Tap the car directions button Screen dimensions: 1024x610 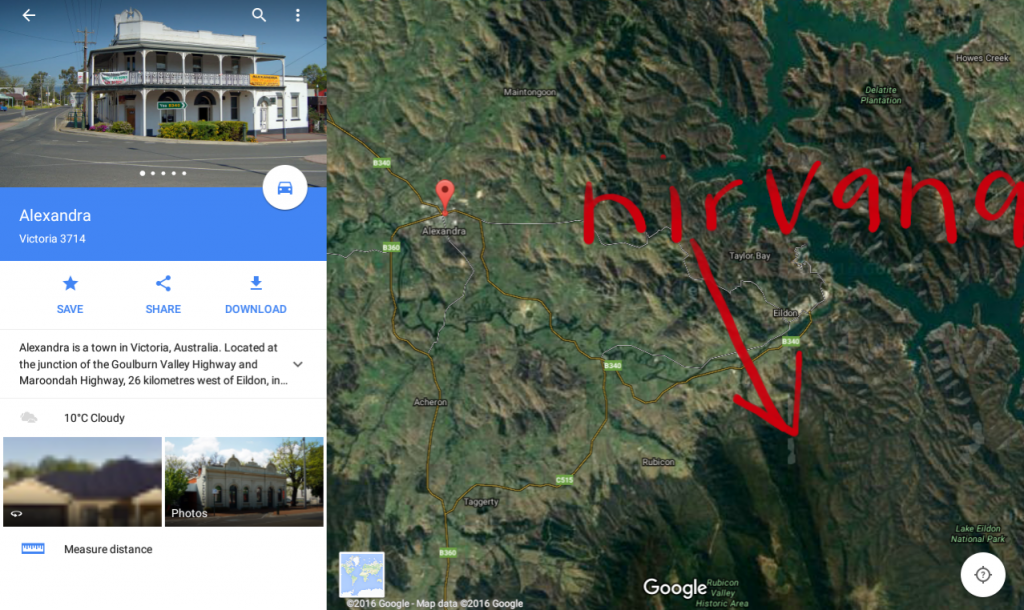(285, 188)
